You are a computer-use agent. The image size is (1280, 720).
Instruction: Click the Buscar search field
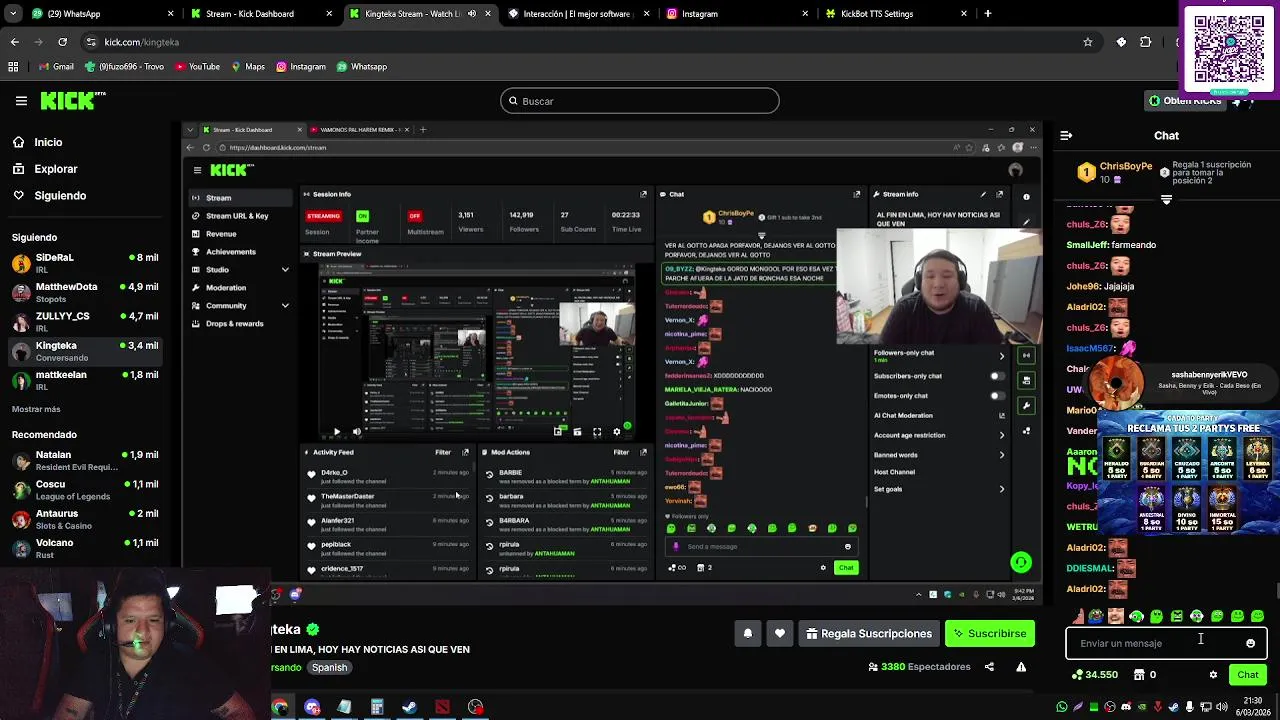coord(640,101)
